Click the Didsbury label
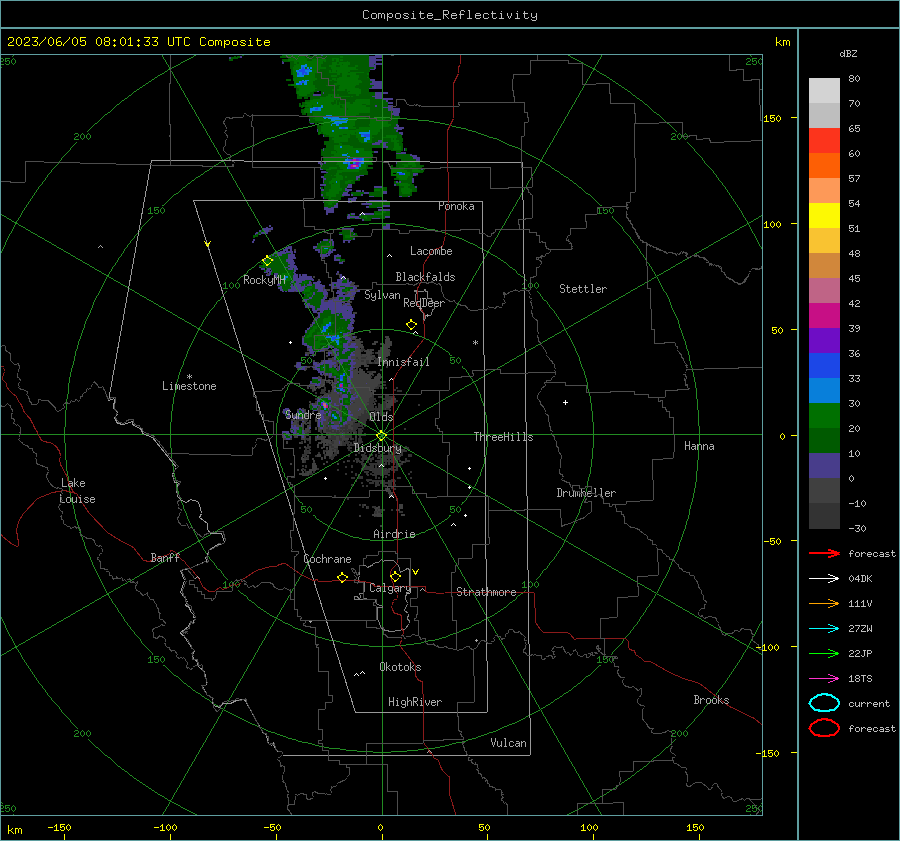900x841 pixels. pyautogui.click(x=377, y=448)
